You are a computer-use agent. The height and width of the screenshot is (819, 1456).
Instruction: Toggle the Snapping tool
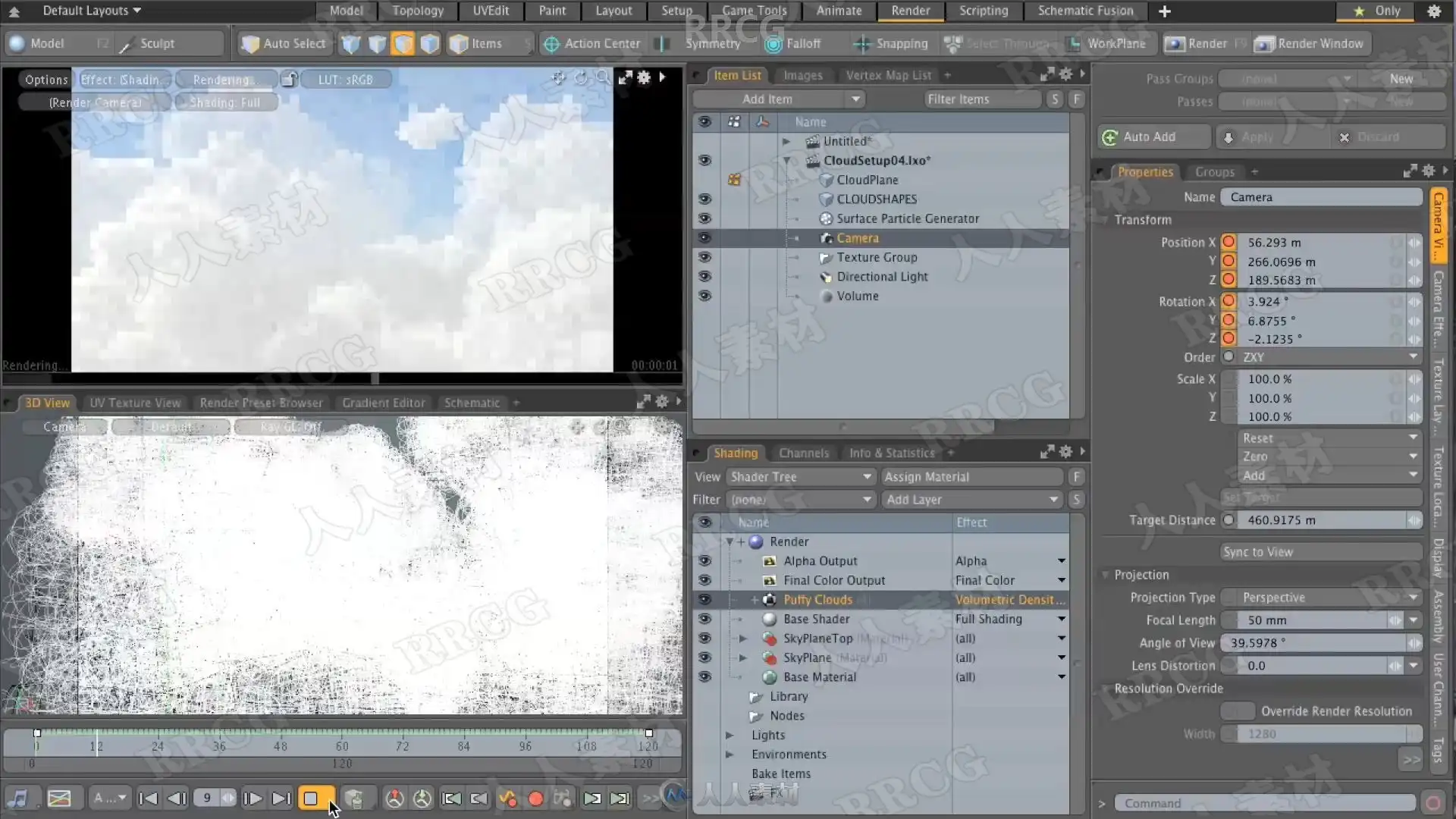coord(892,44)
